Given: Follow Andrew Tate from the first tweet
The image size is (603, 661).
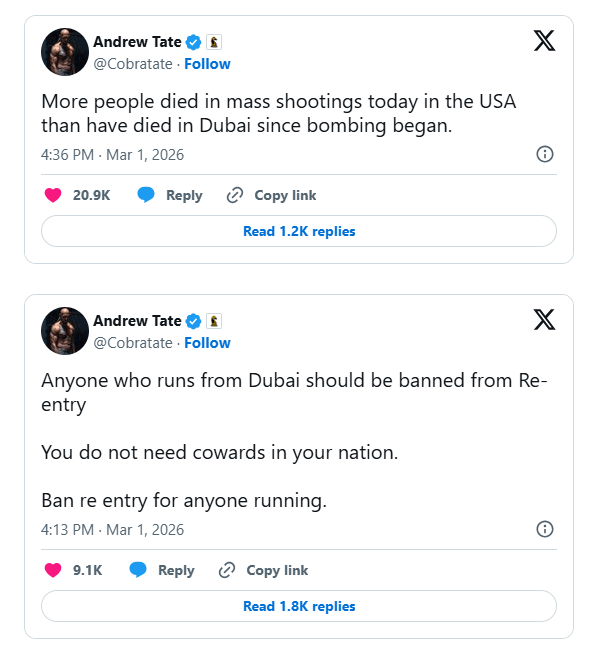Looking at the screenshot, I should tap(207, 63).
